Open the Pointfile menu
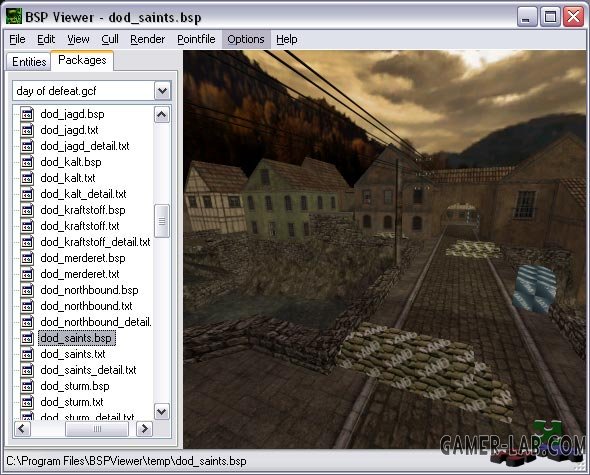 [196, 39]
